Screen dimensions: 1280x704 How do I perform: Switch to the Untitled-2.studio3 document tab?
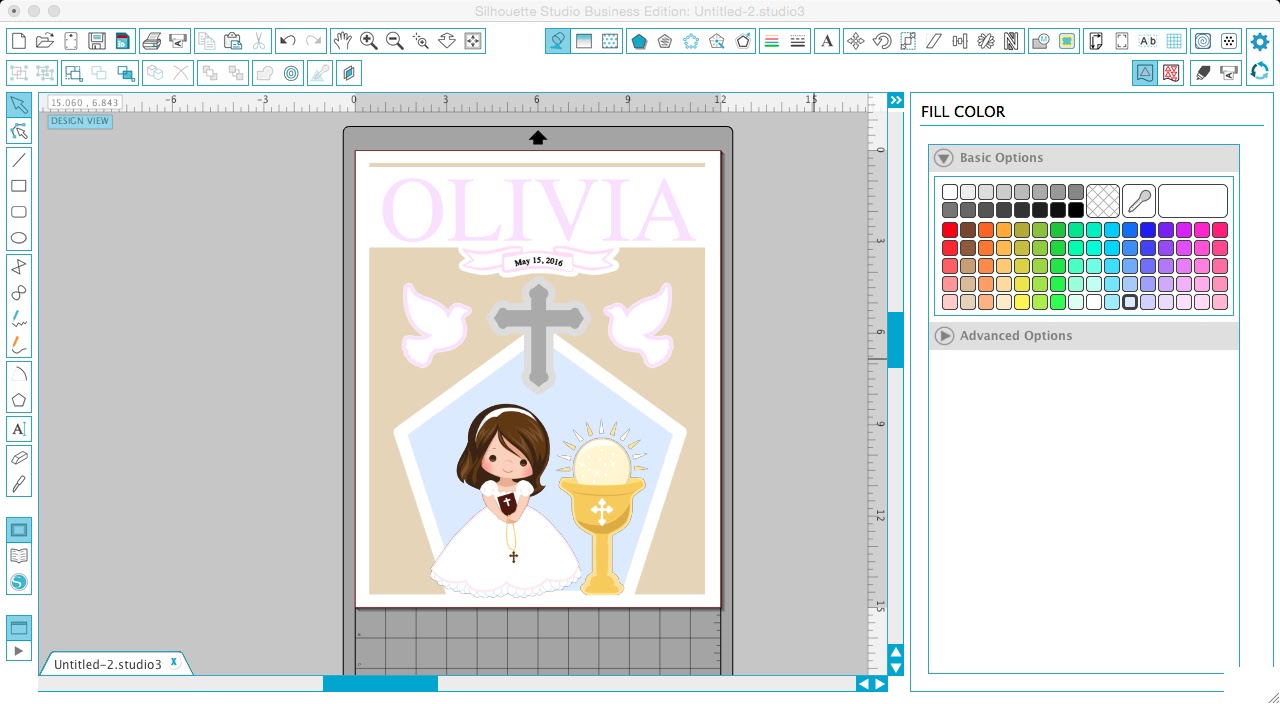[105, 662]
